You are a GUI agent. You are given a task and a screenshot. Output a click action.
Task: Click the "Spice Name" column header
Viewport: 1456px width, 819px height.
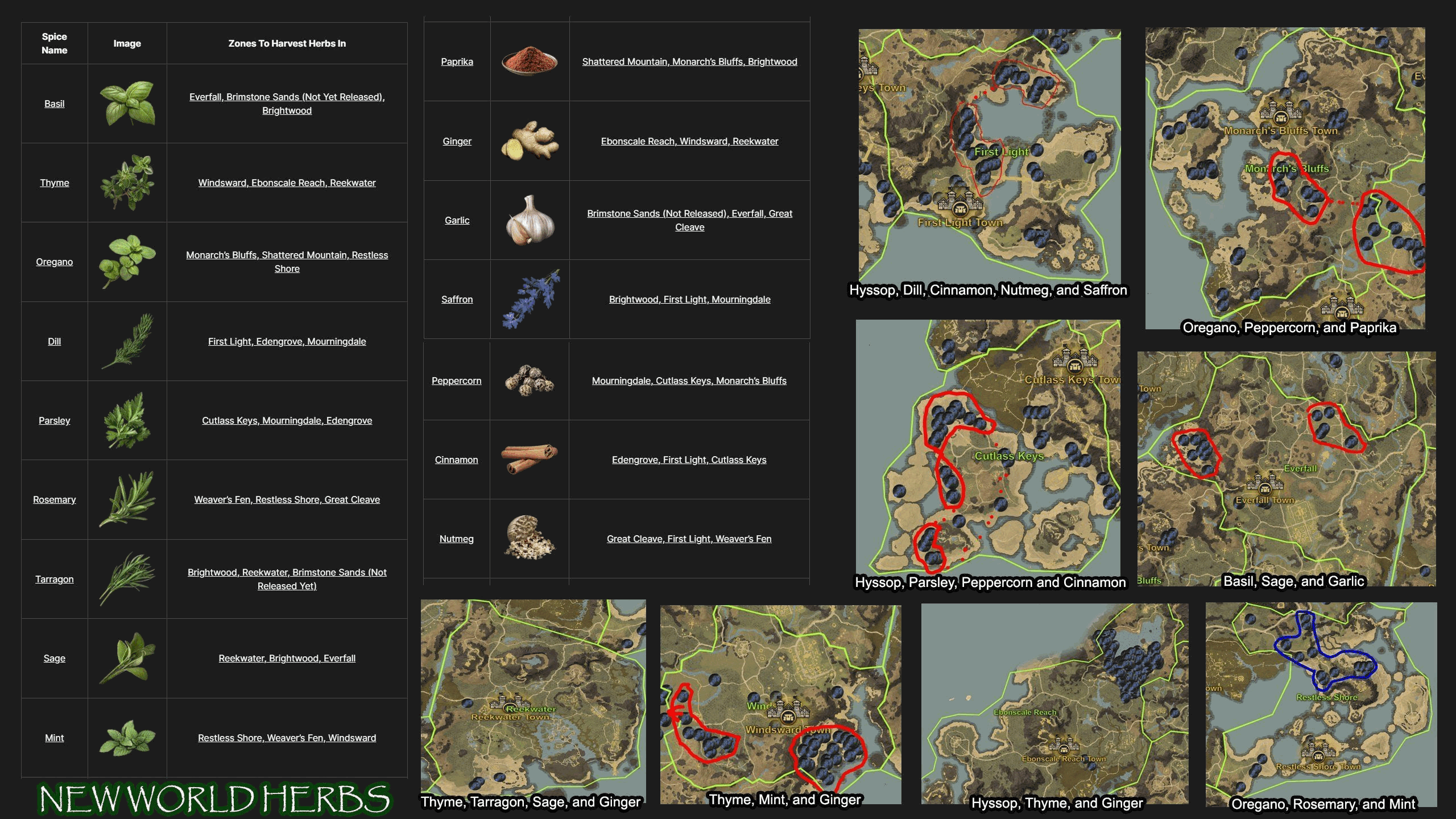[55, 43]
